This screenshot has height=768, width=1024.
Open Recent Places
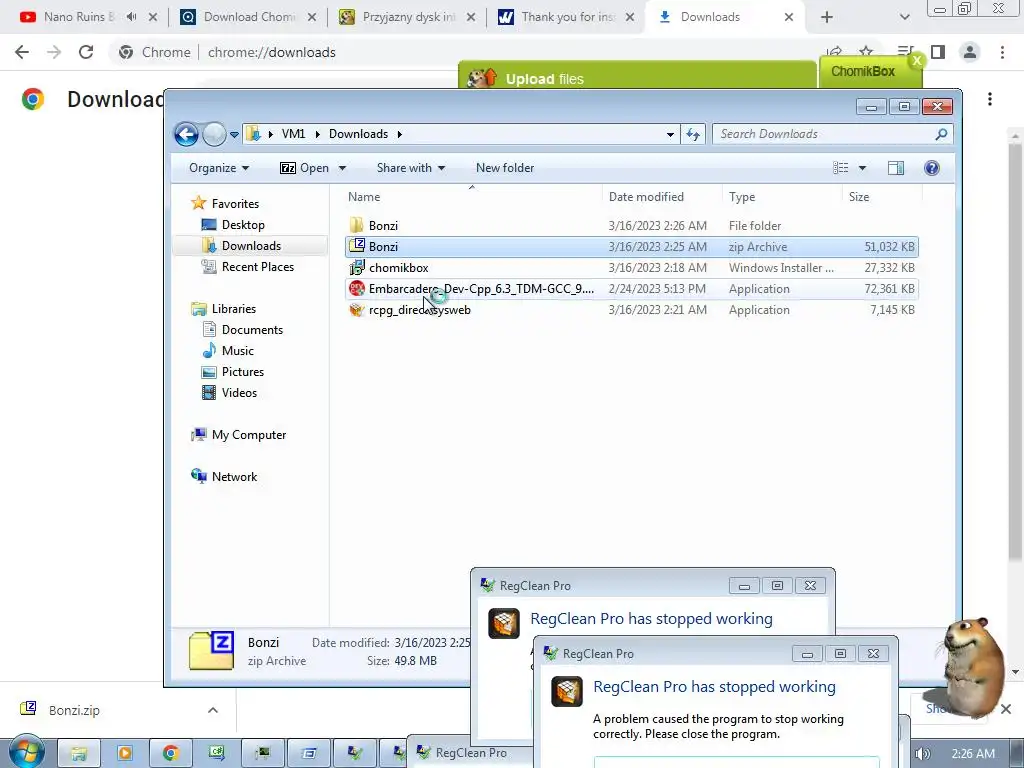257,266
